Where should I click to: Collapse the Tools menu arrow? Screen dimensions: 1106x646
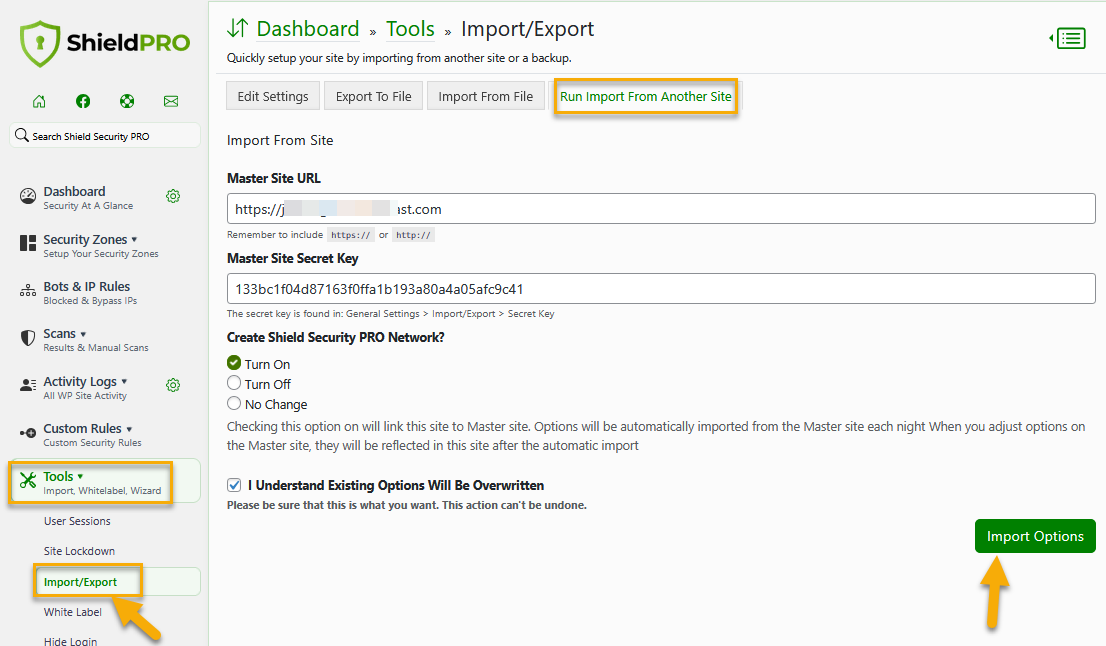coord(80,477)
